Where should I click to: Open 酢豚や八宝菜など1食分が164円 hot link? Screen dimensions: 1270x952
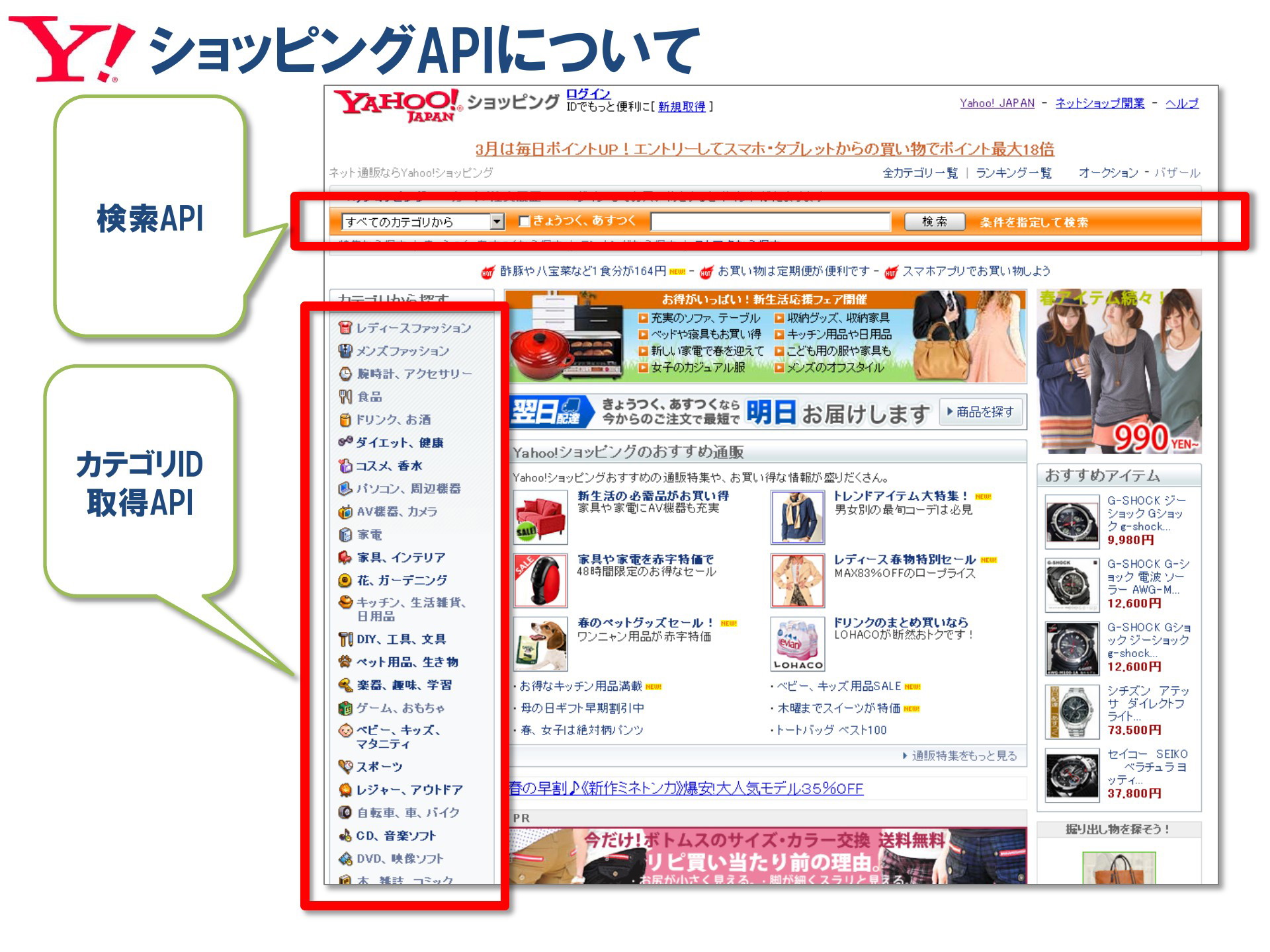click(583, 271)
